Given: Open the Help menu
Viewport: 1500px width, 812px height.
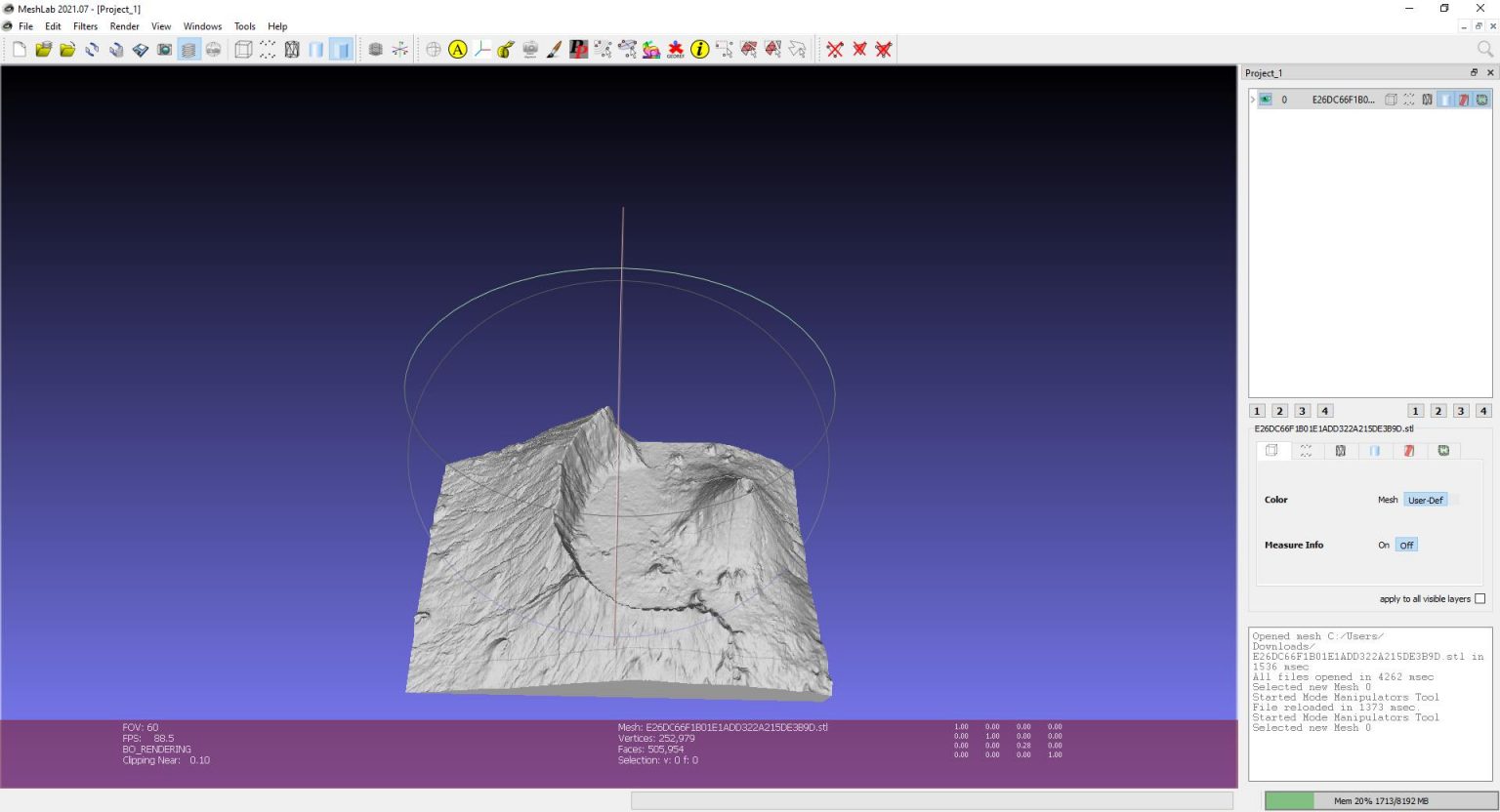Looking at the screenshot, I should coord(278,26).
